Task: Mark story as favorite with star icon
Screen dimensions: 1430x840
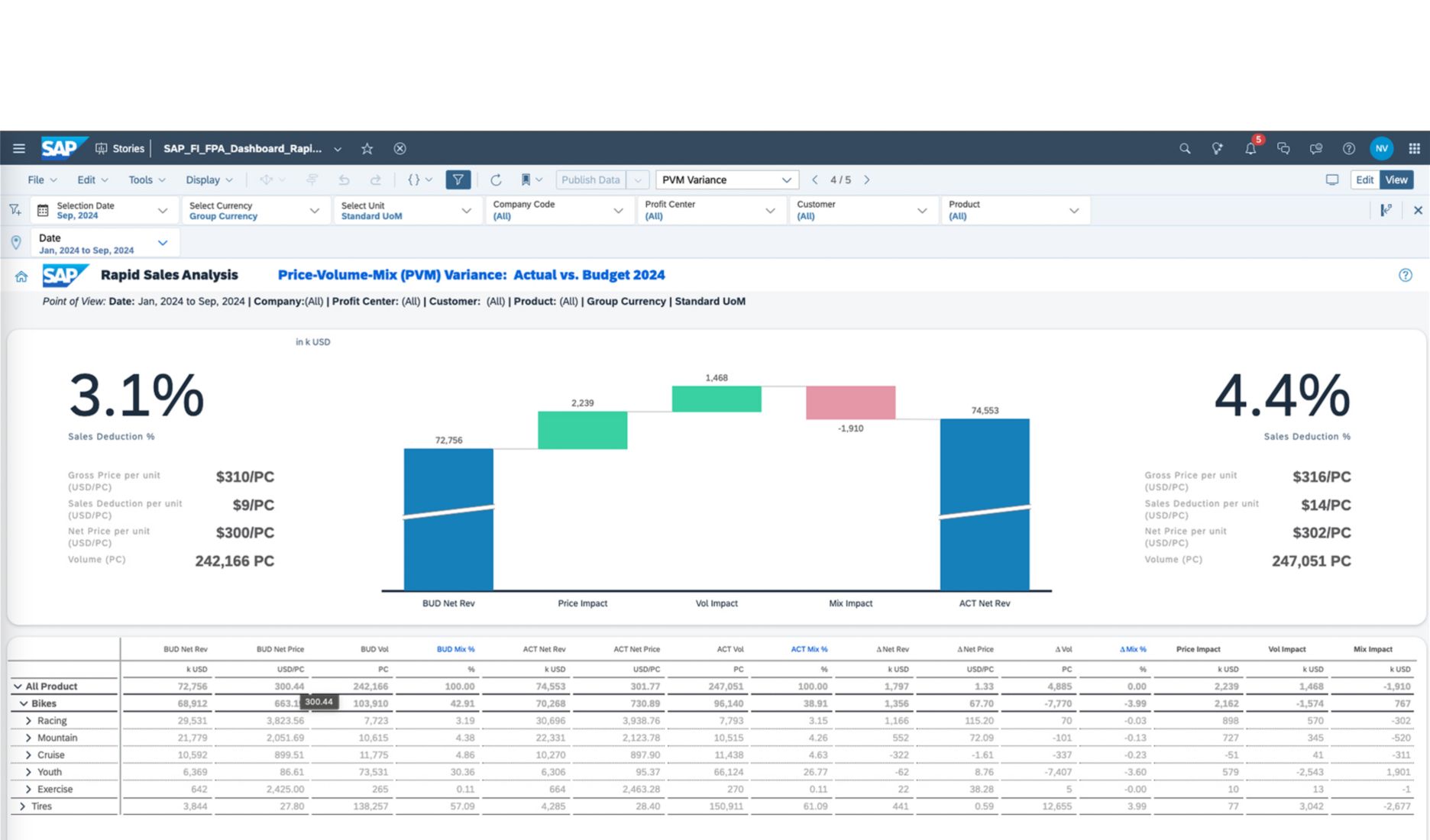Action: 367,148
